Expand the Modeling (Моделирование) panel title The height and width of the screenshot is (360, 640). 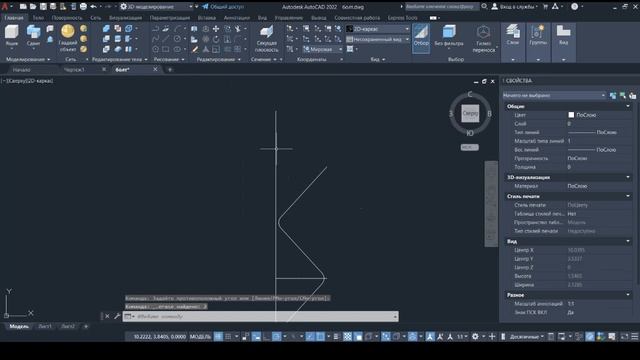click(28, 59)
